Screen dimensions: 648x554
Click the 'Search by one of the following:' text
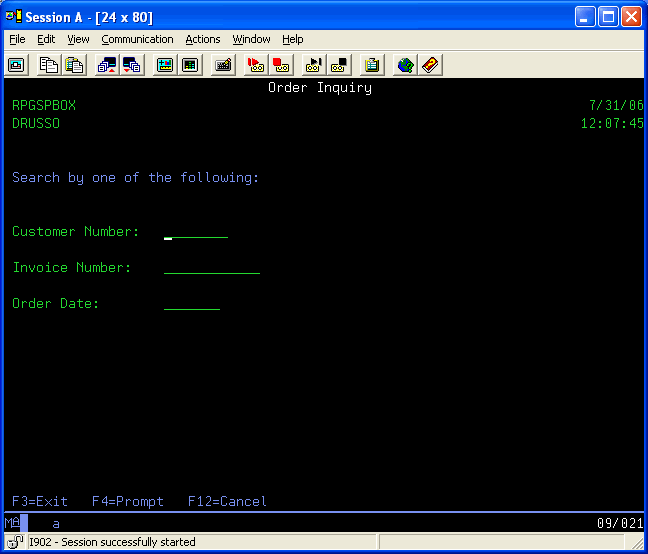click(x=136, y=178)
